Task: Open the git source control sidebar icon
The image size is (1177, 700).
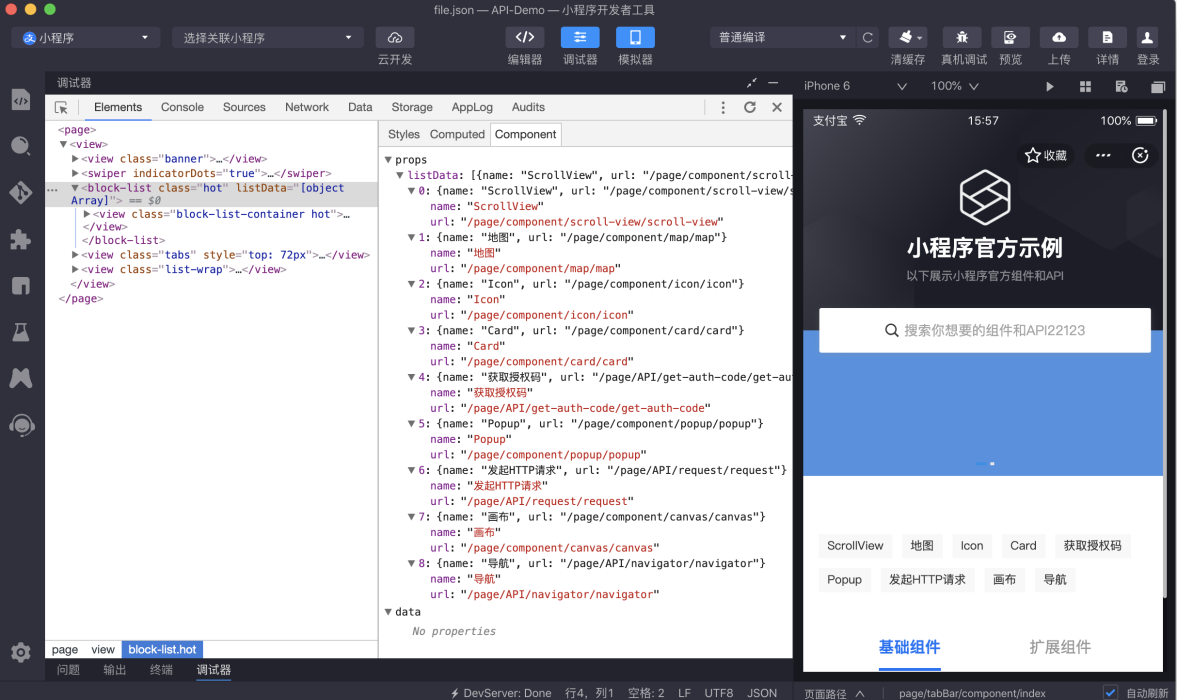Action: point(21,193)
